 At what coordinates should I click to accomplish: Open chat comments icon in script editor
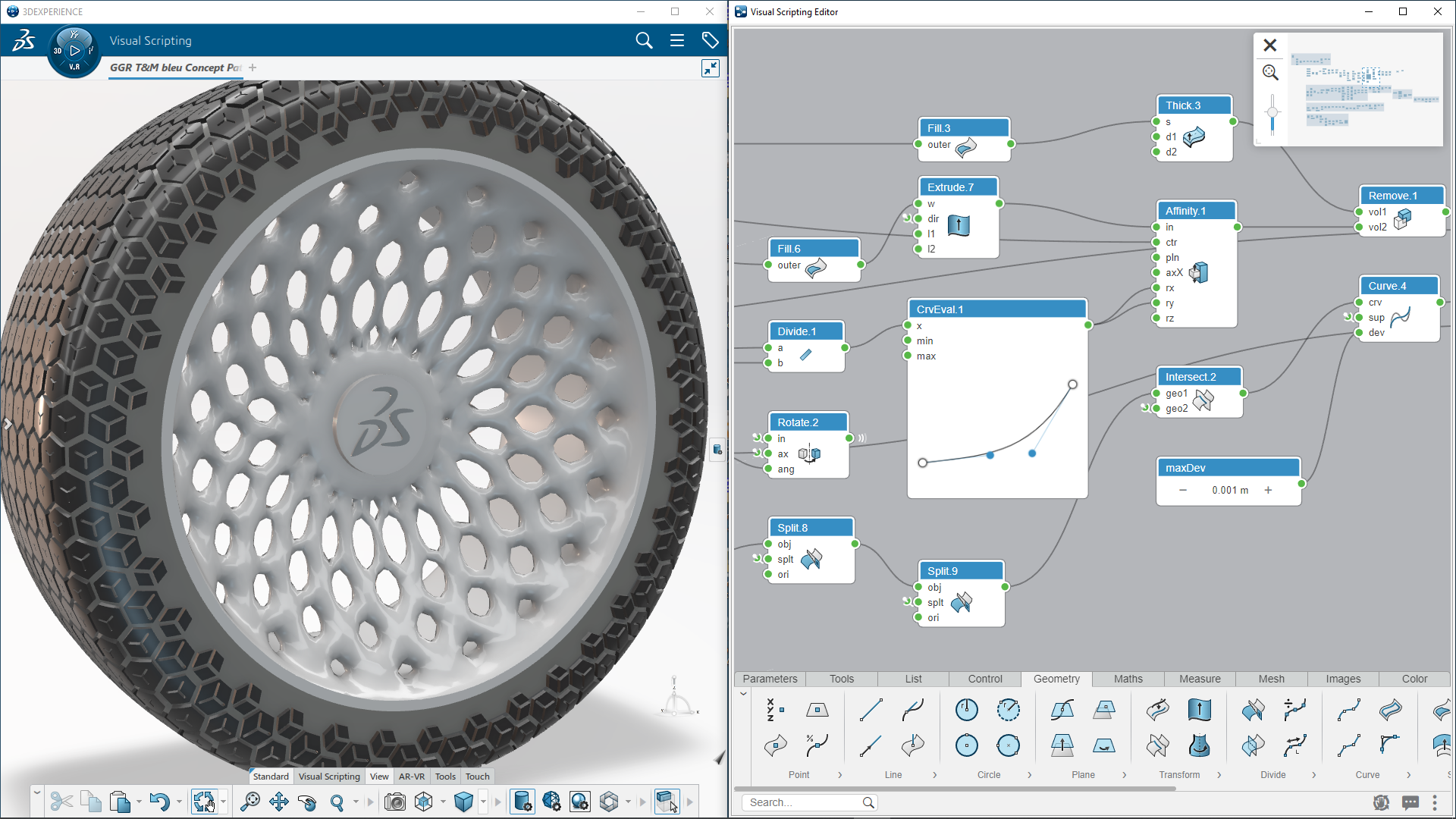(x=1410, y=802)
